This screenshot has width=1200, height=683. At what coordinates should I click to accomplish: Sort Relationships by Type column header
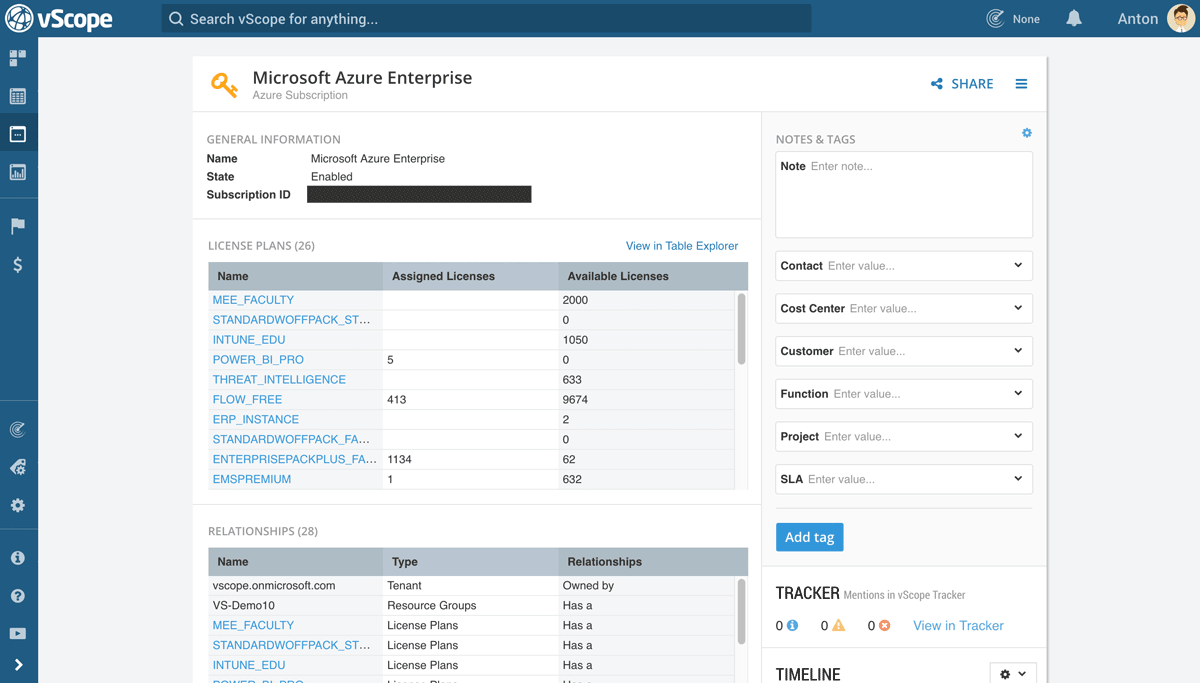point(470,562)
